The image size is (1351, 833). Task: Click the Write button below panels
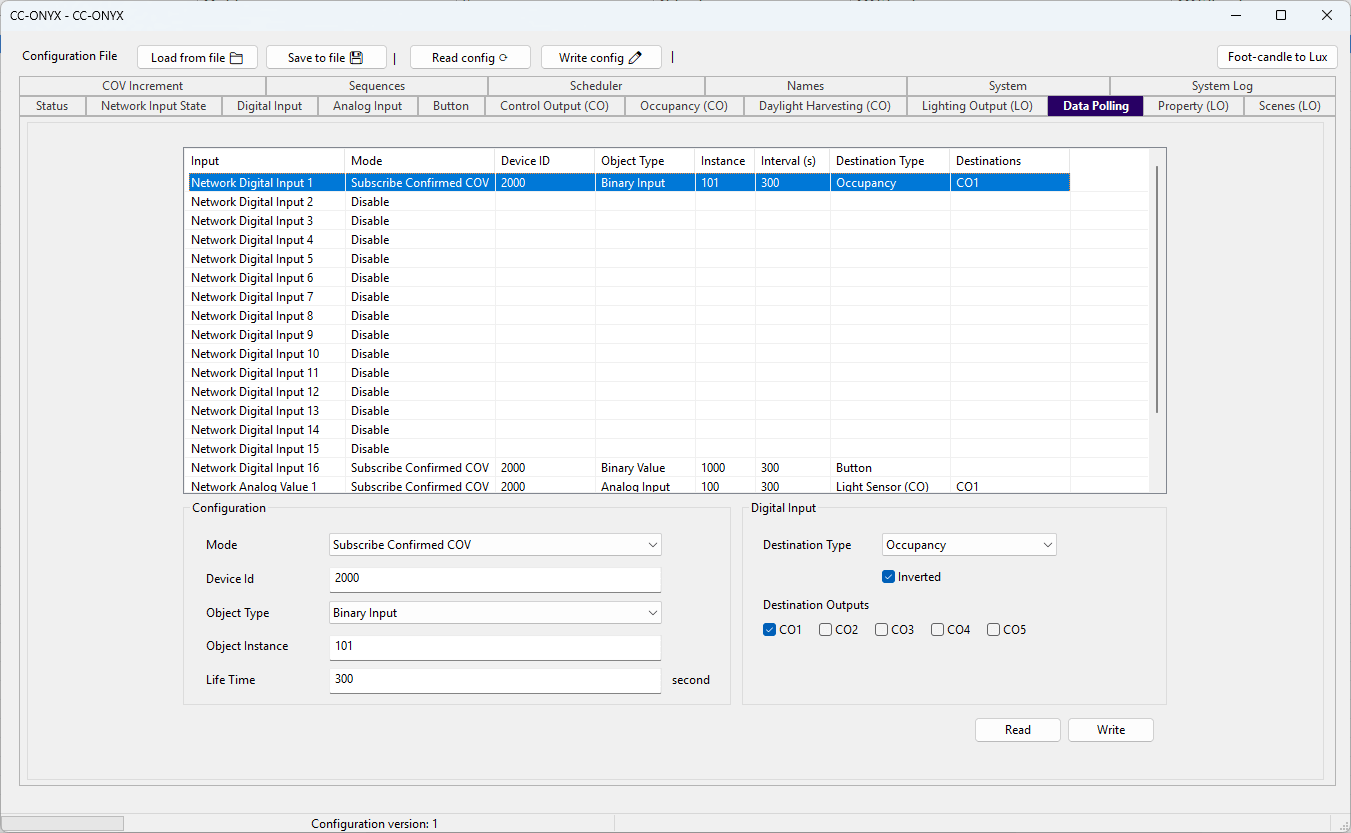[1111, 730]
